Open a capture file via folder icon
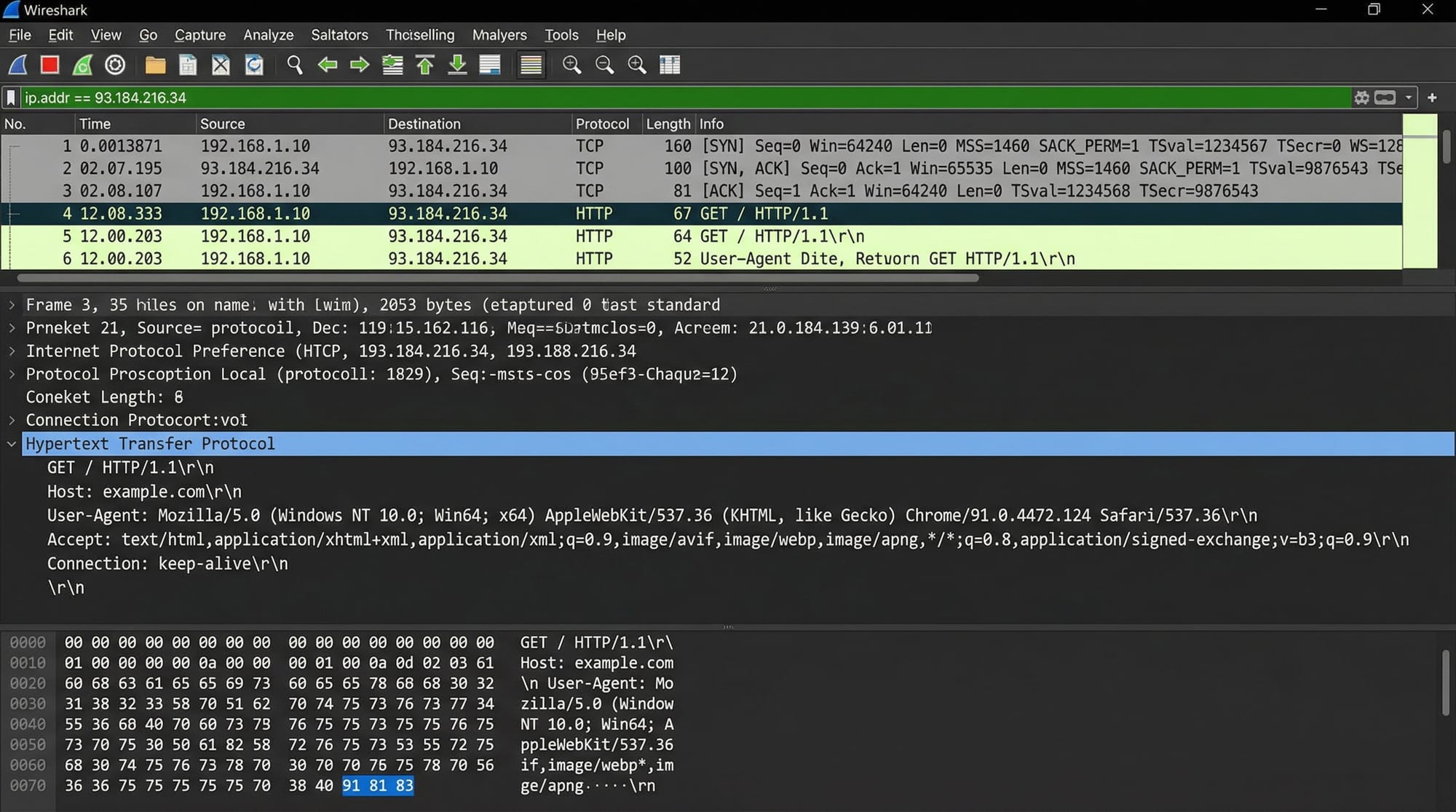 (155, 65)
